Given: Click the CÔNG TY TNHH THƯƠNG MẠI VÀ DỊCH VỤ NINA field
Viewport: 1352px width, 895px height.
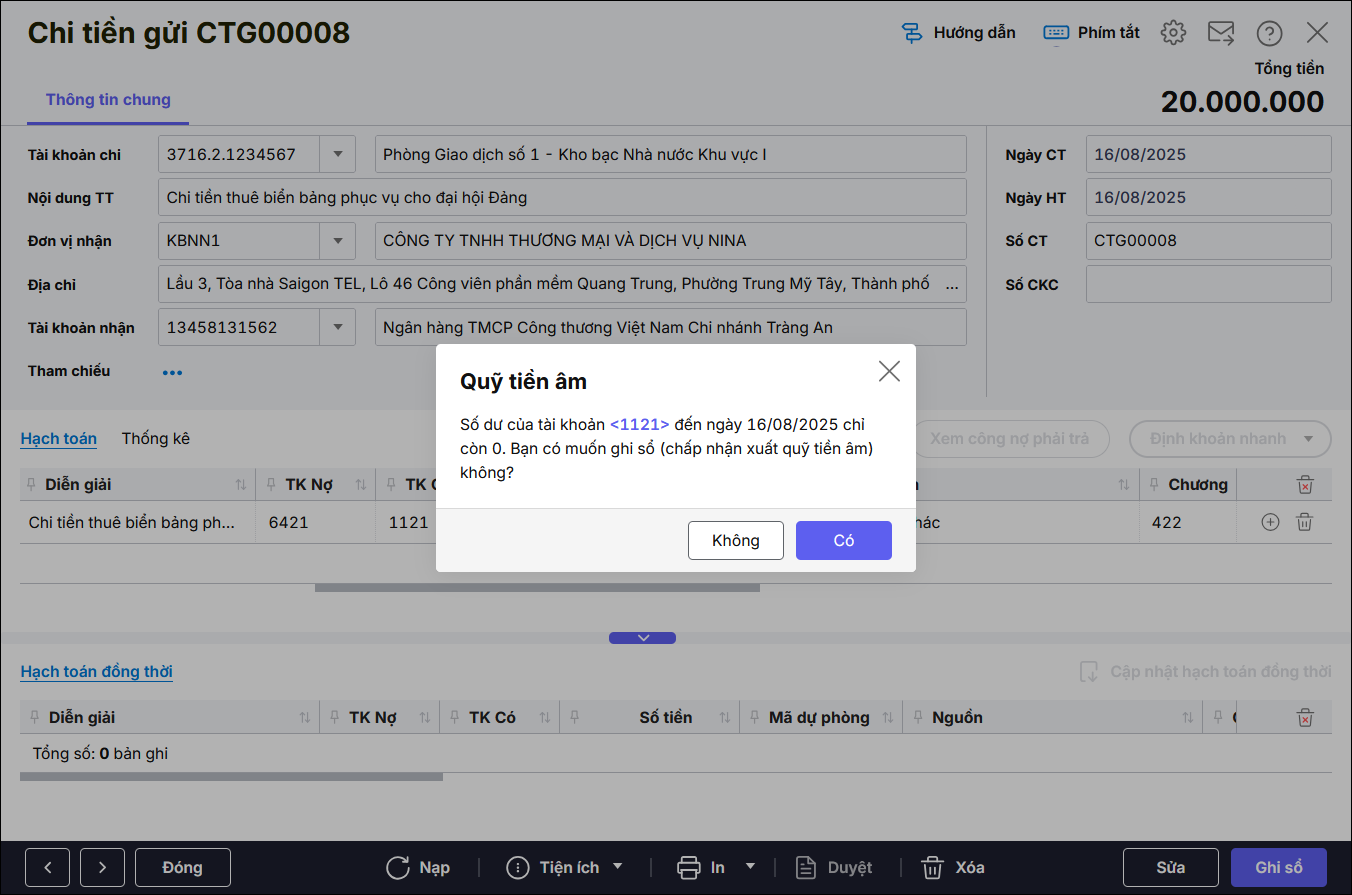Looking at the screenshot, I should [671, 241].
